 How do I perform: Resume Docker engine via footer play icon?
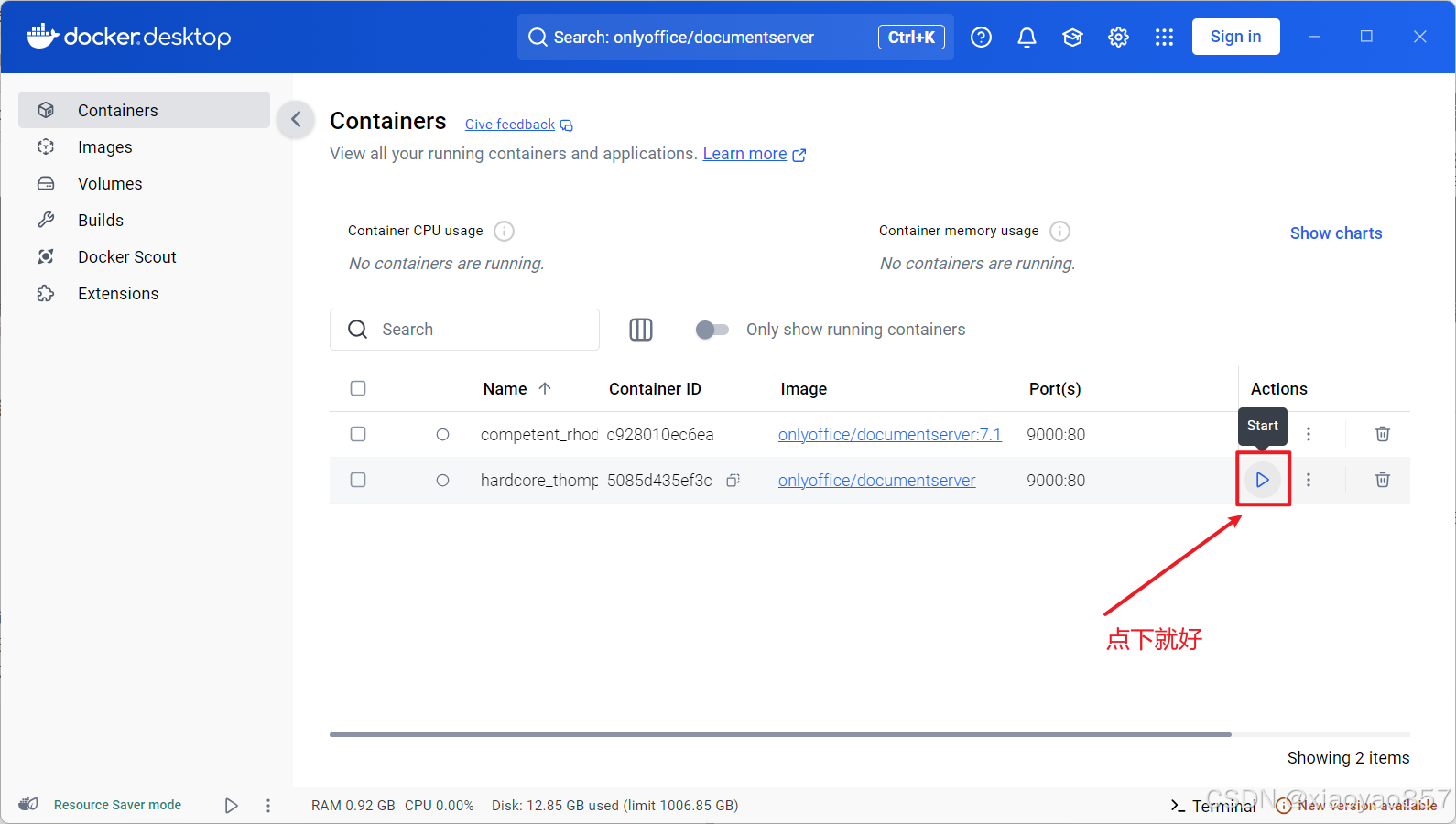[x=232, y=806]
